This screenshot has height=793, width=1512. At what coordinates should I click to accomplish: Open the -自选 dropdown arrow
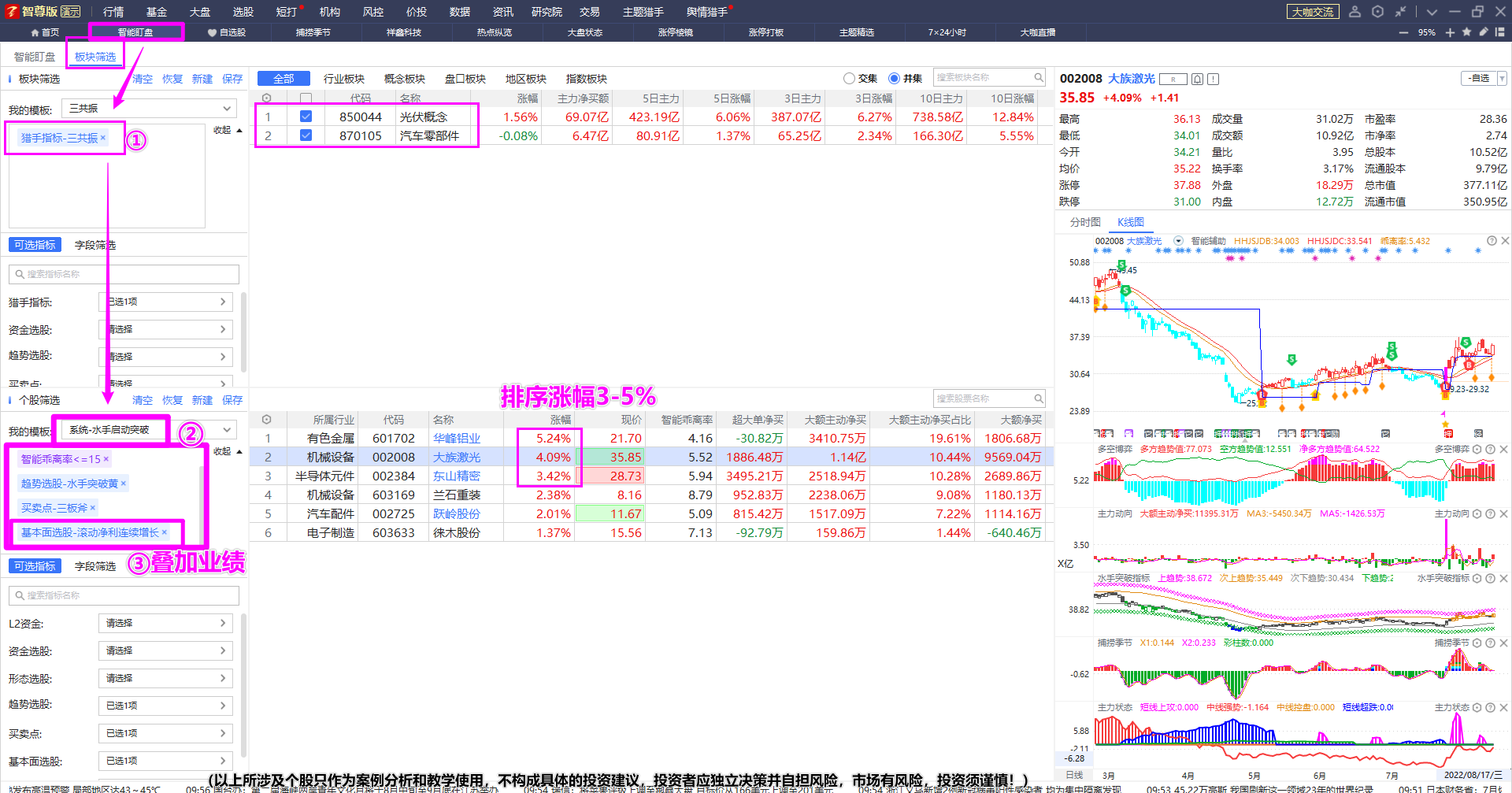(1502, 79)
